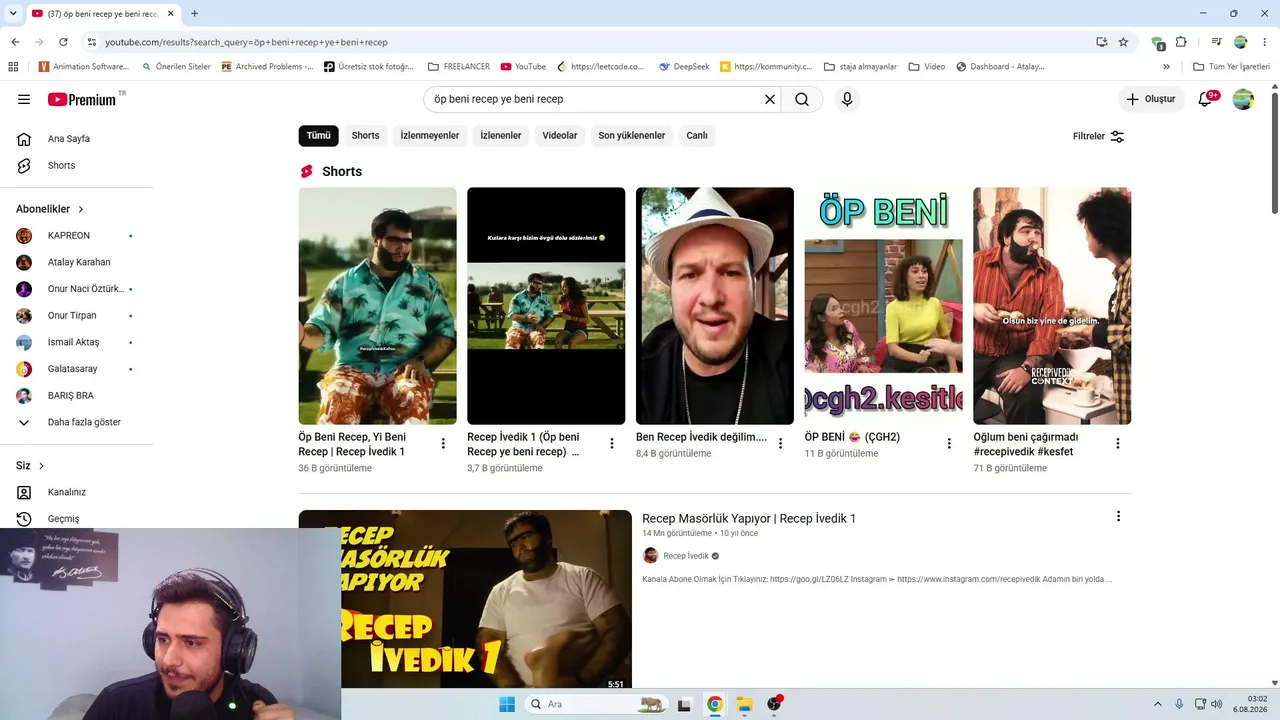Viewport: 1280px width, 720px height.
Task: Open options for 'Recep Masörlük Yapıyor' video
Action: pyautogui.click(x=1118, y=516)
